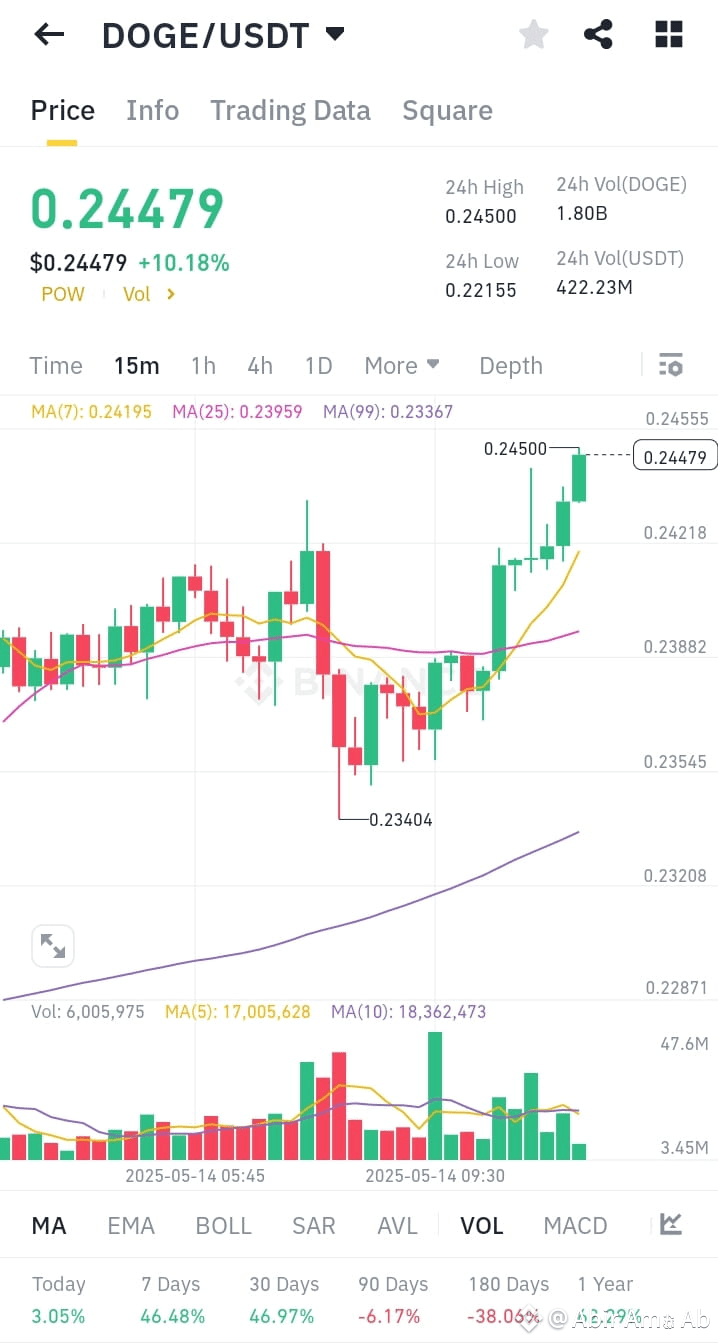Open the POW category tag
Viewport: 718px width, 1344px height.
tap(62, 294)
